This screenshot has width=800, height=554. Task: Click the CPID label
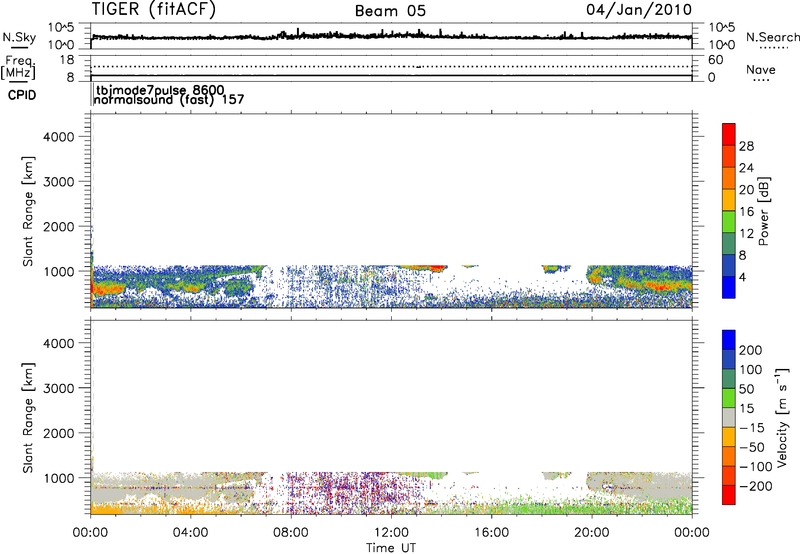coord(22,95)
